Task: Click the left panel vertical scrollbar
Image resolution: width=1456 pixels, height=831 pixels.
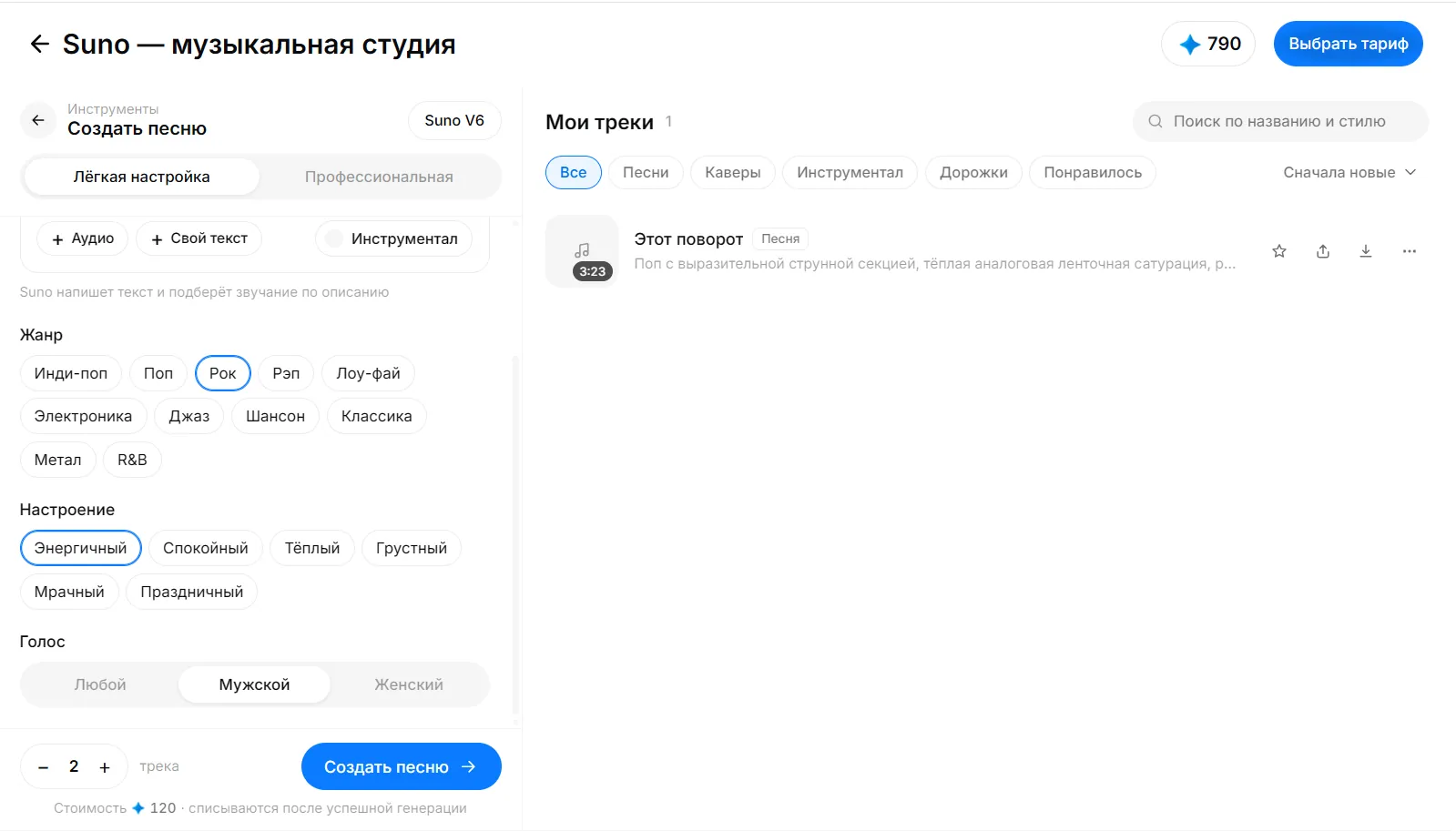Action: [515, 537]
